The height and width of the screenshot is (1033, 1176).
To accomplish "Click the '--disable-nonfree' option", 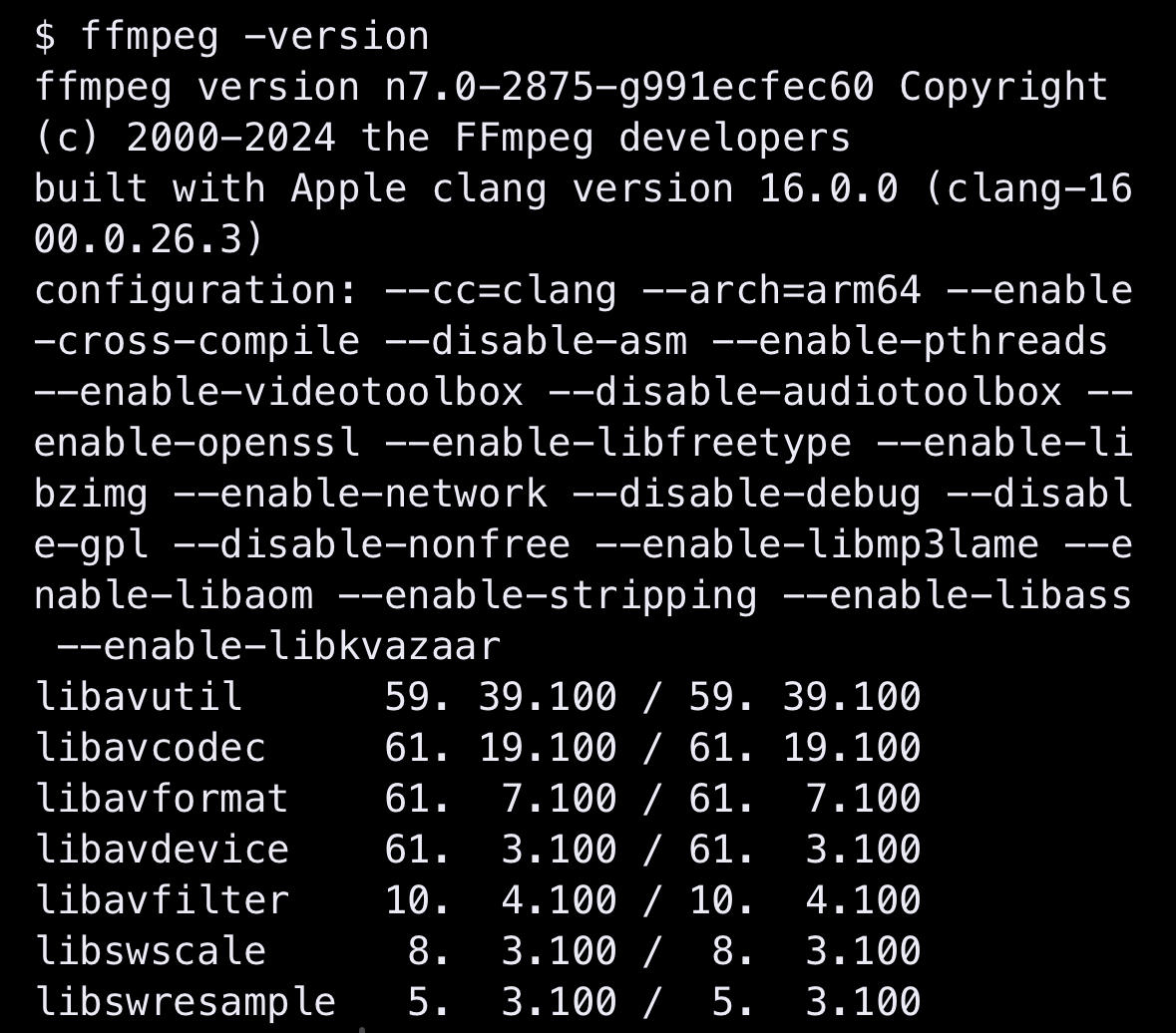I will tap(372, 545).
